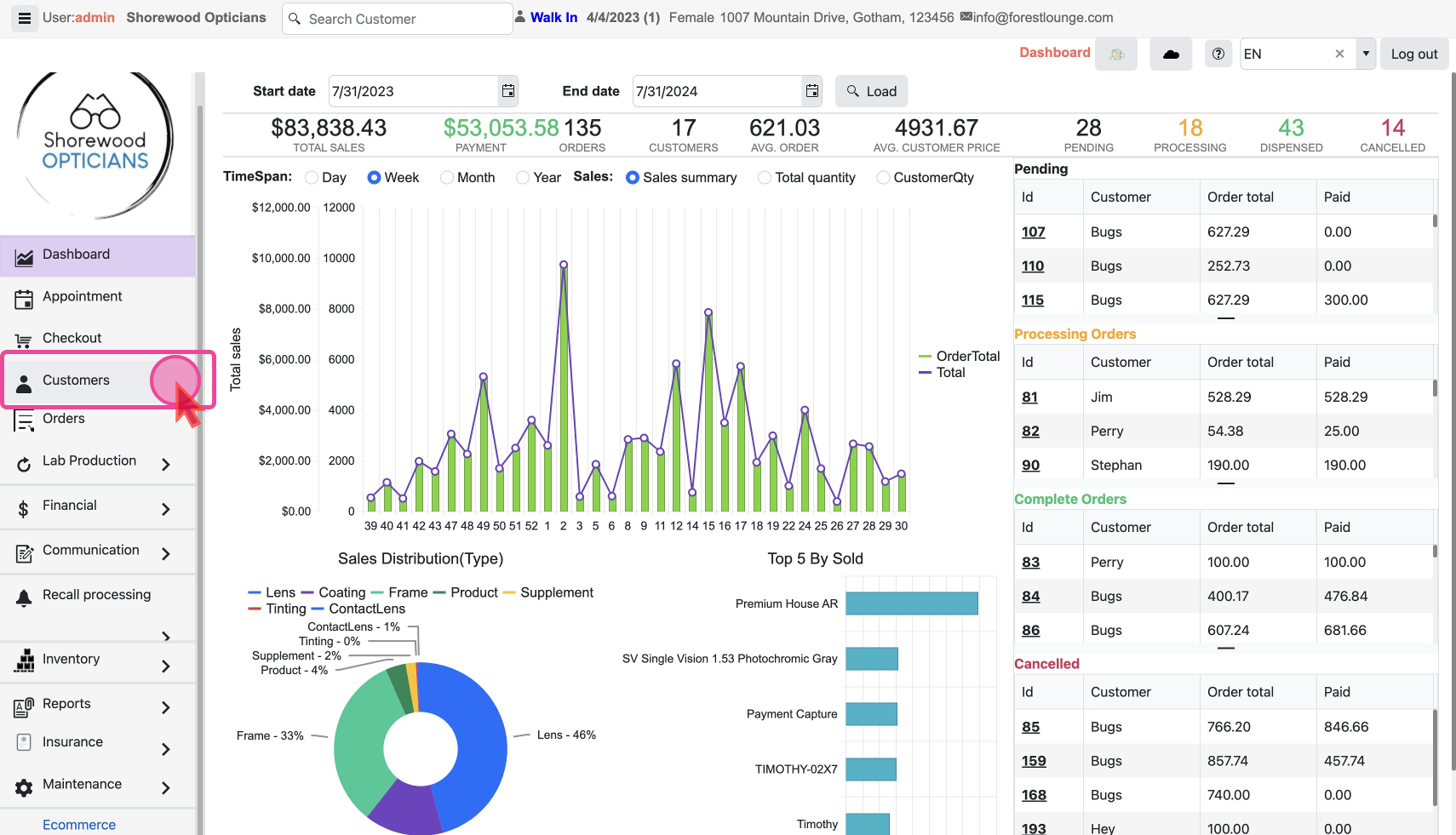The width and height of the screenshot is (1456, 835).
Task: Select the Month timespan option
Action: (x=447, y=178)
